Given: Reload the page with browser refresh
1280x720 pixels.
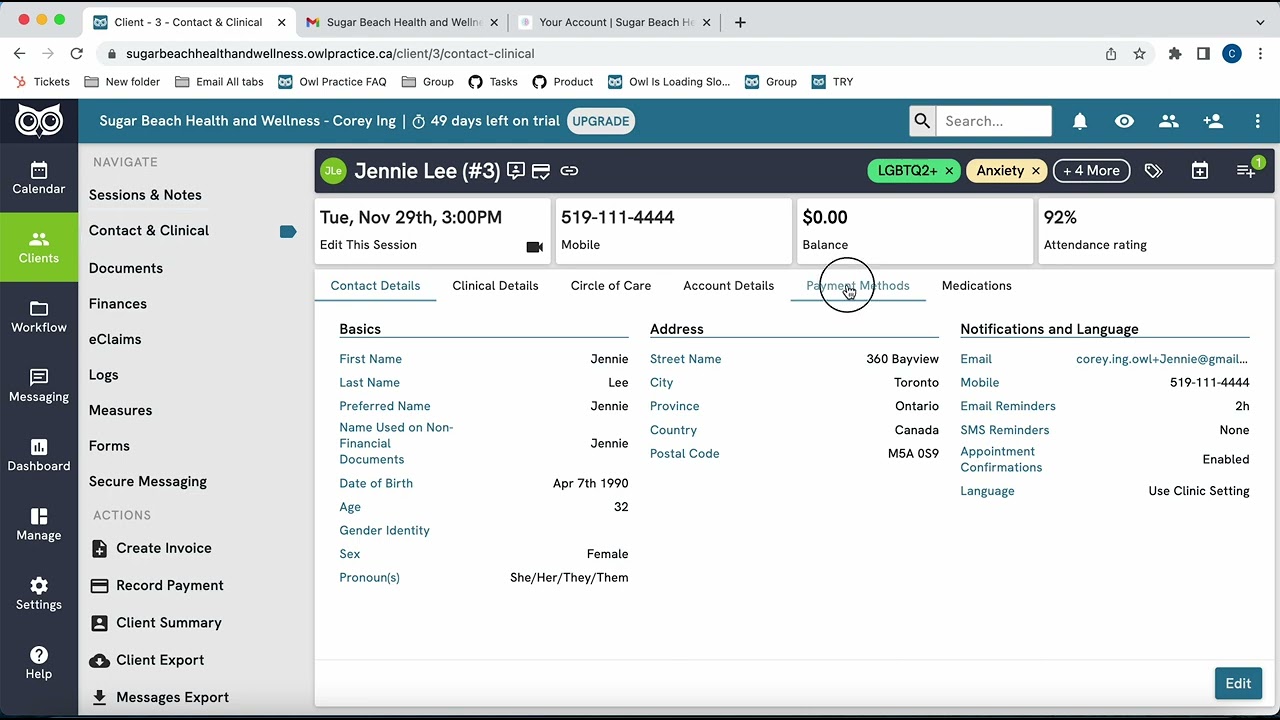Looking at the screenshot, I should (76, 53).
